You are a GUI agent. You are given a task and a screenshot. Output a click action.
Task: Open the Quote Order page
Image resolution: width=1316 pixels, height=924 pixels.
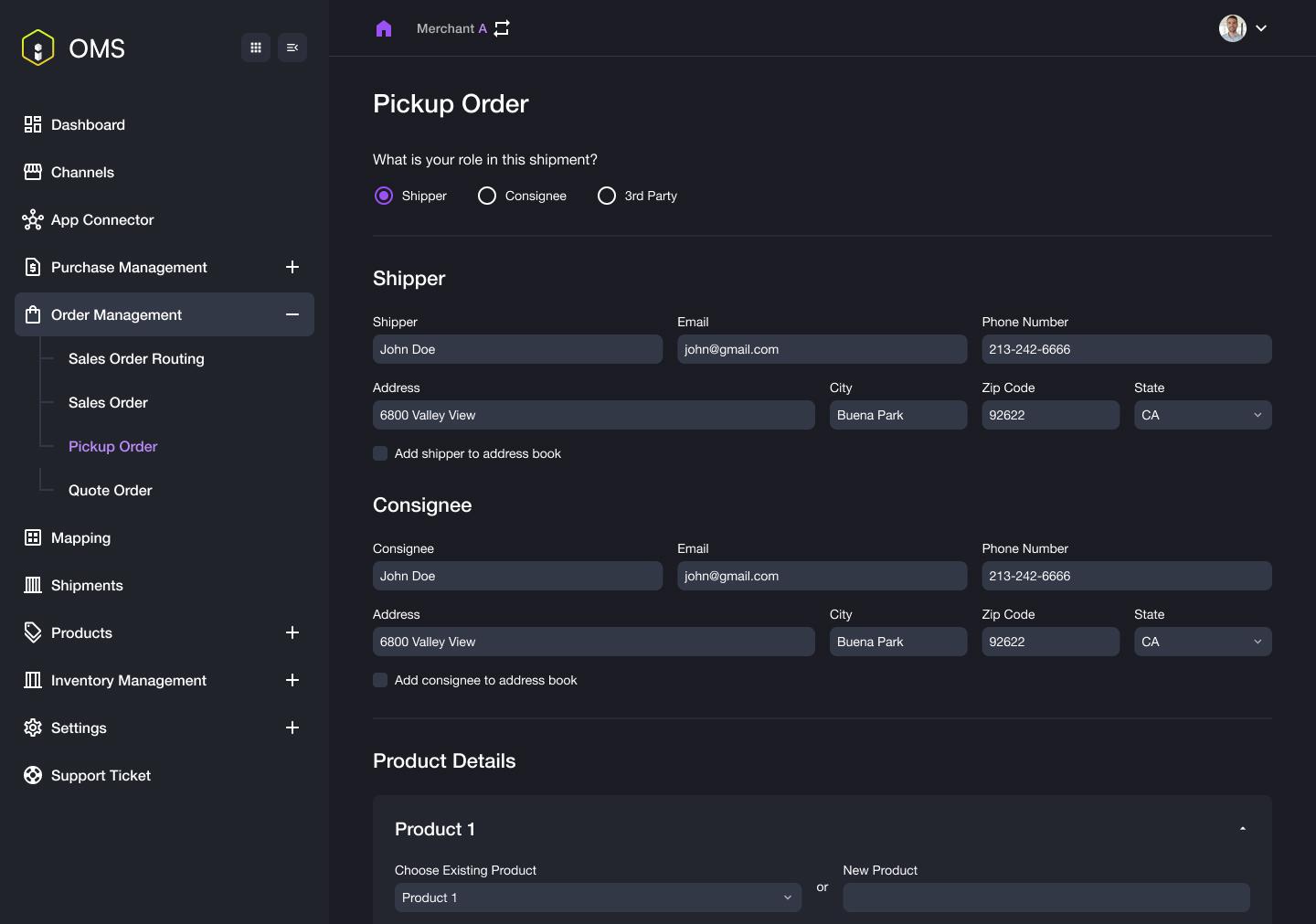111,490
